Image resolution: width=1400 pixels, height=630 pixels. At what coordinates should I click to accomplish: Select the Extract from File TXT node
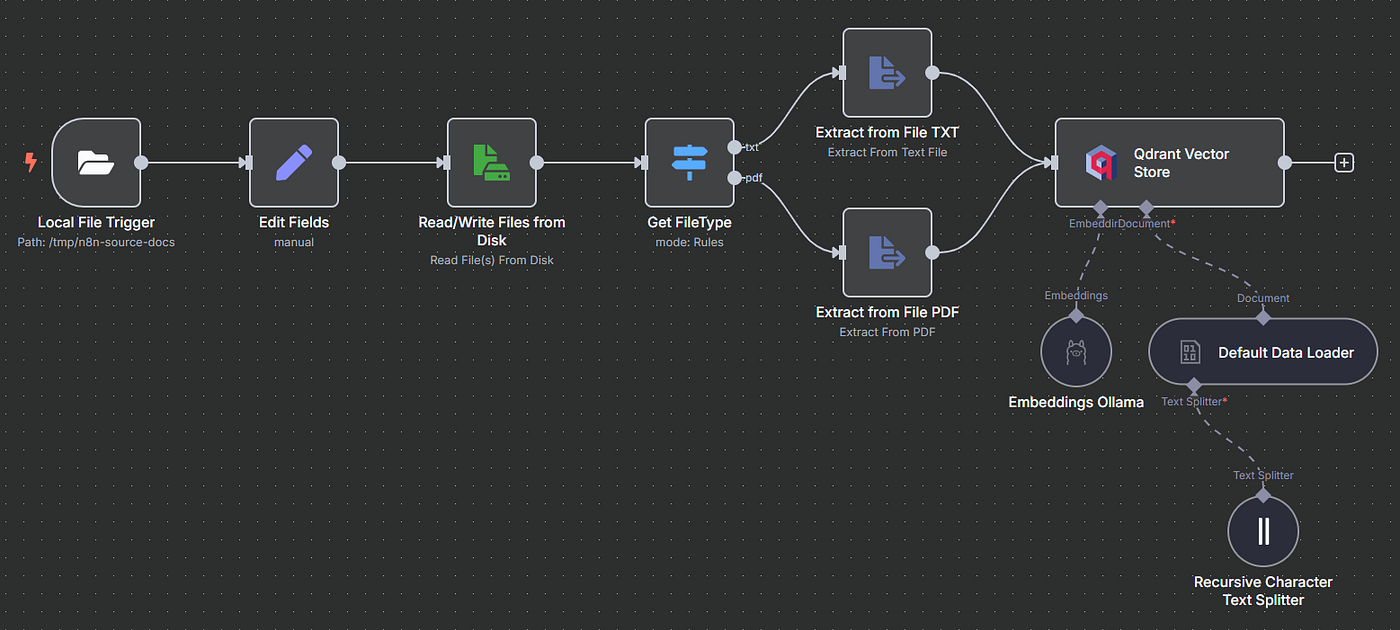[887, 72]
